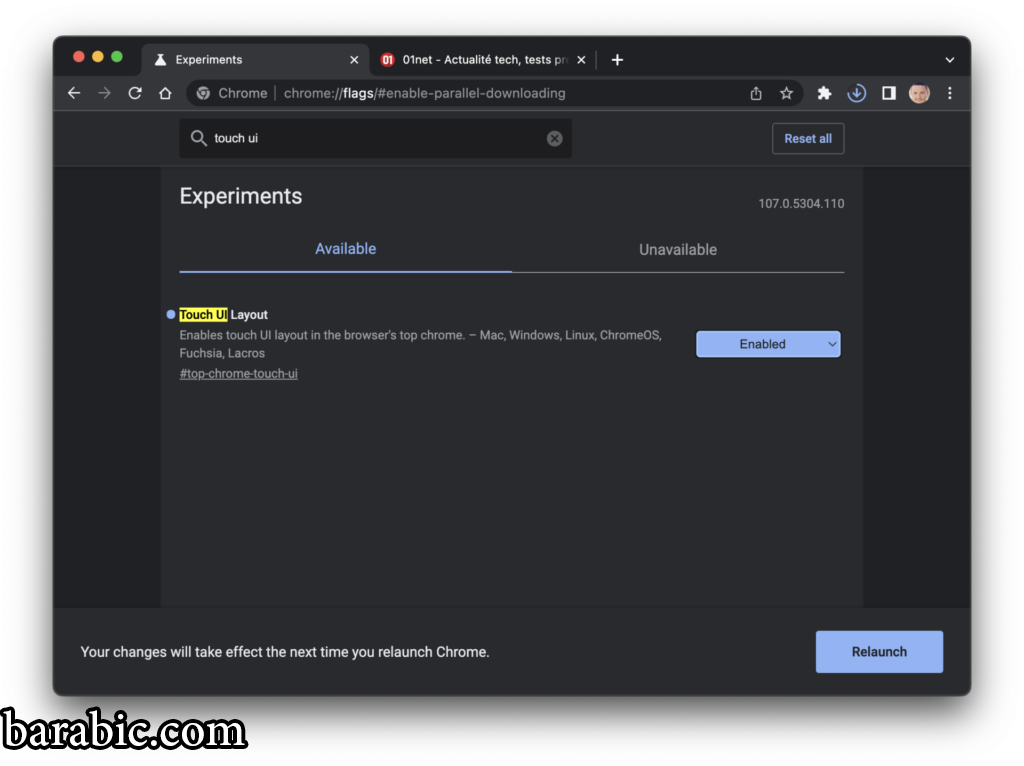Open the downloads icon in toolbar
Image resolution: width=1024 pixels, height=766 pixels.
click(856, 93)
